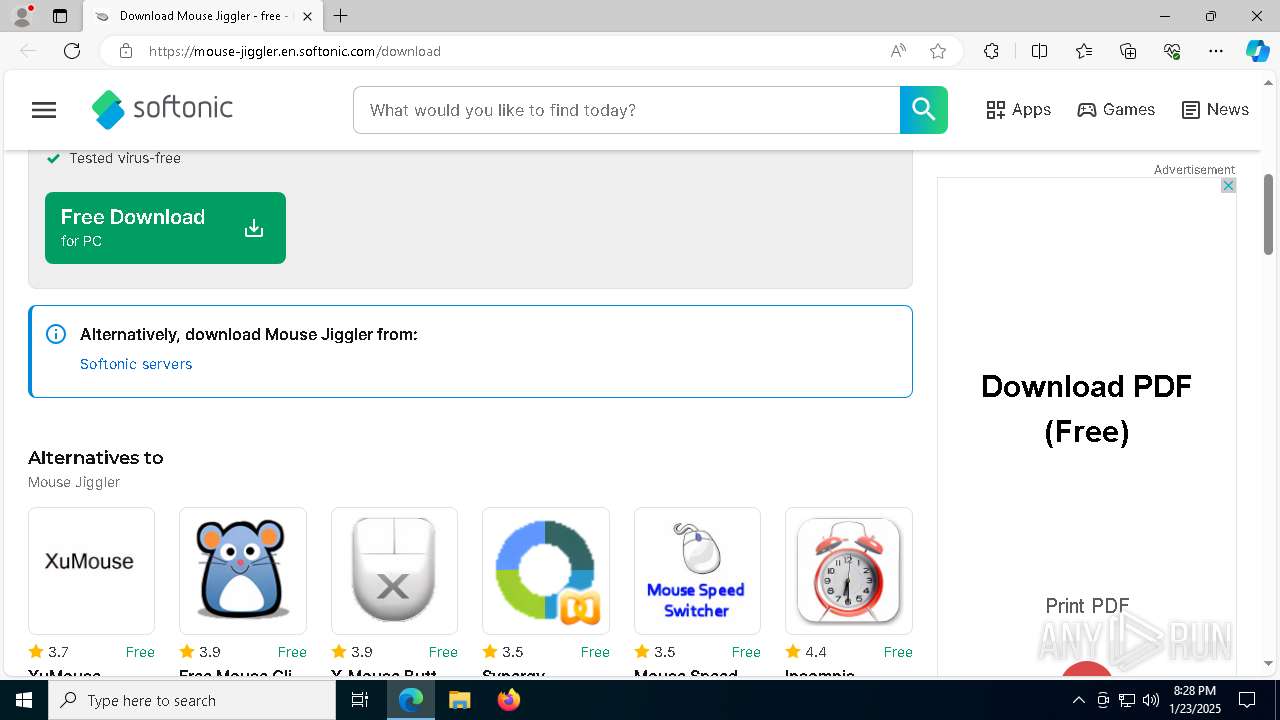
Task: Open Task View on the taskbar
Action: point(360,700)
